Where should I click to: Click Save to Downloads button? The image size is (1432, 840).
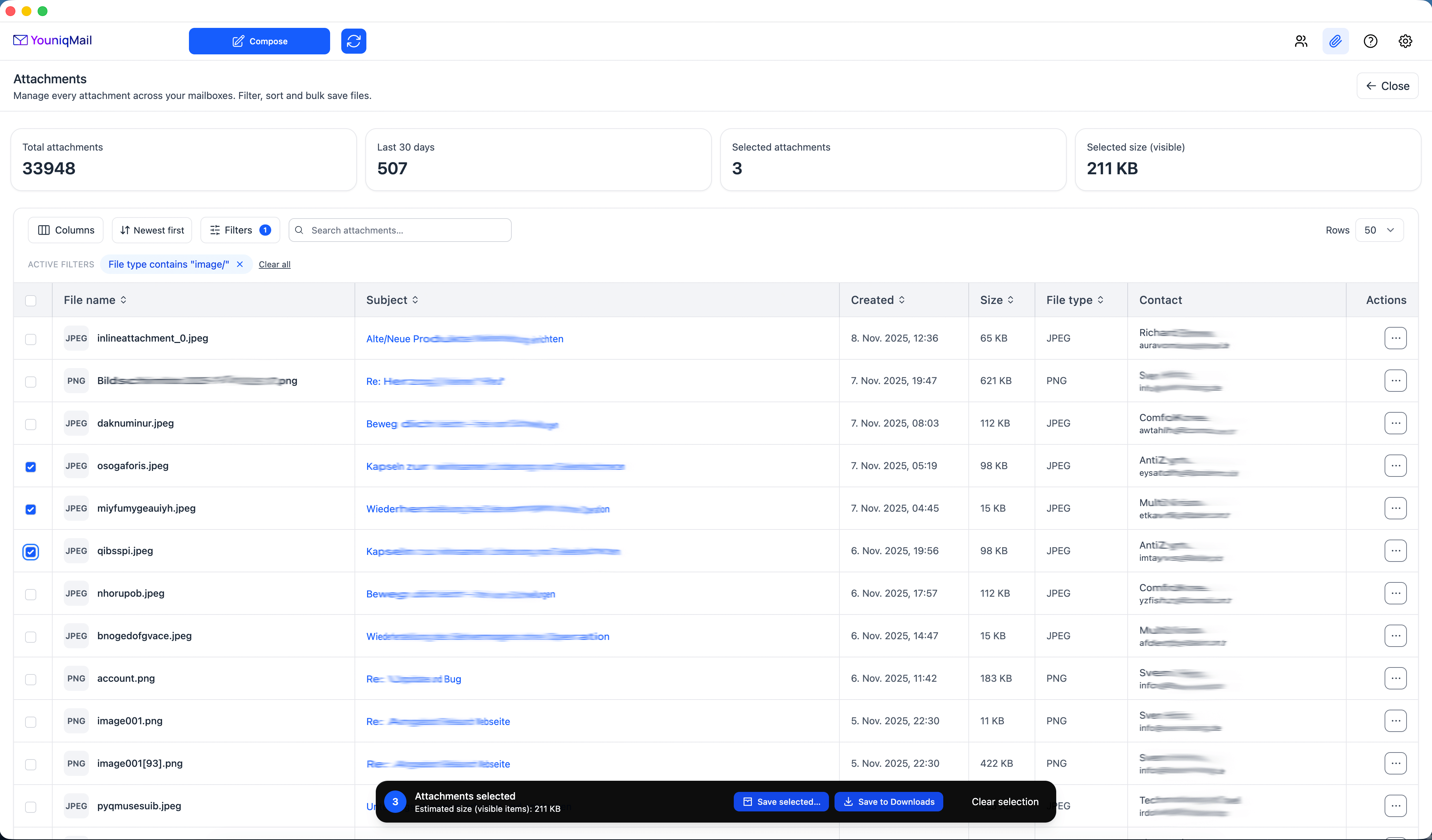click(888, 801)
